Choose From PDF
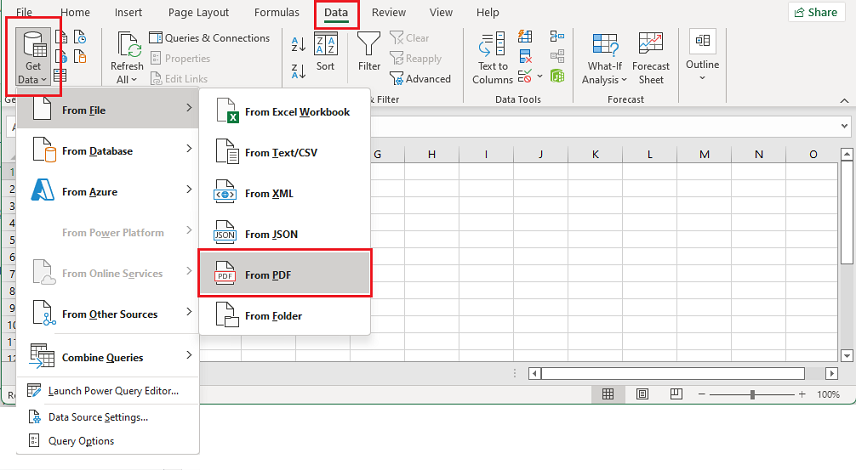Image resolution: width=856 pixels, height=470 pixels. pyautogui.click(x=284, y=275)
